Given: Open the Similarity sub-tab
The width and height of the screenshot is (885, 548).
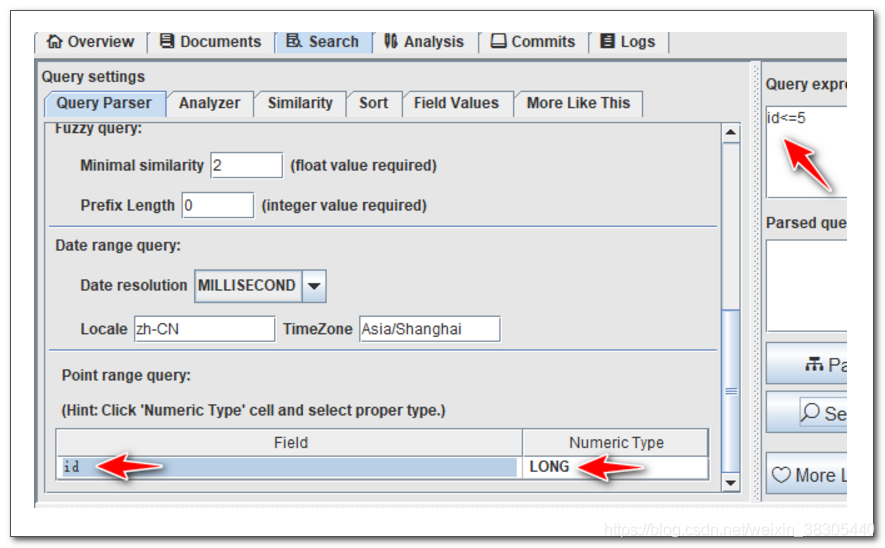Looking at the screenshot, I should (300, 103).
